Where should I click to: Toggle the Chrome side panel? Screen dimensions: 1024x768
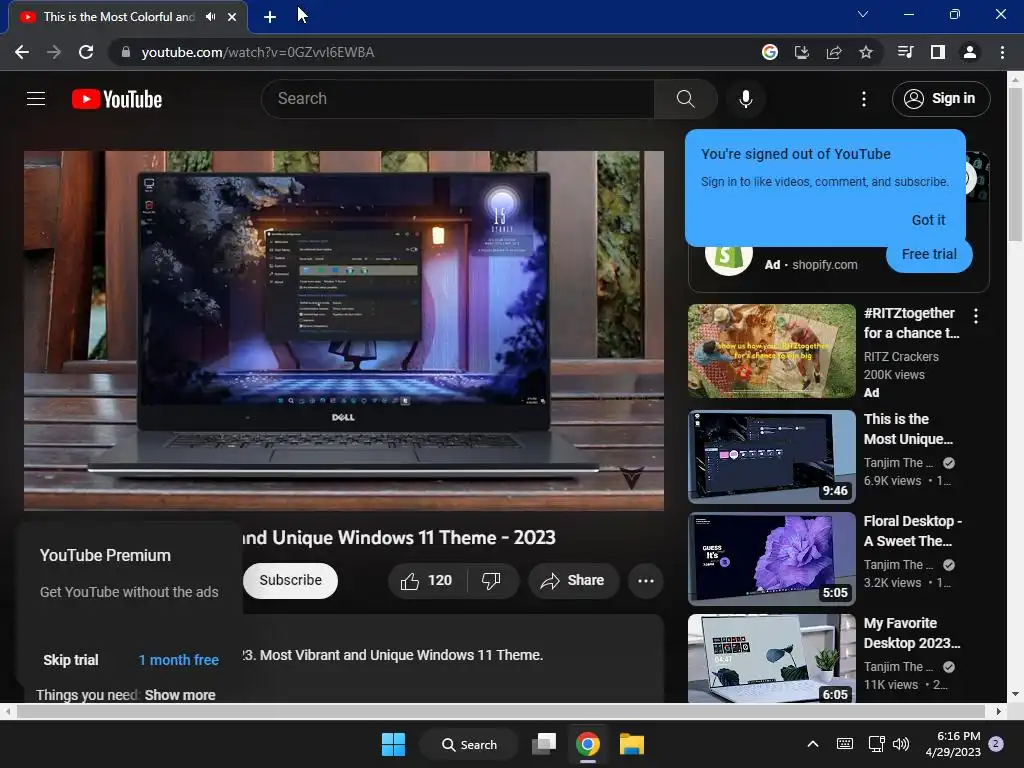click(937, 52)
